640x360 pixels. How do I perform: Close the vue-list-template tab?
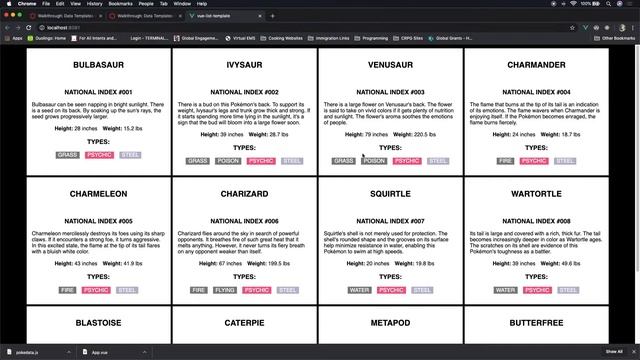click(x=260, y=16)
